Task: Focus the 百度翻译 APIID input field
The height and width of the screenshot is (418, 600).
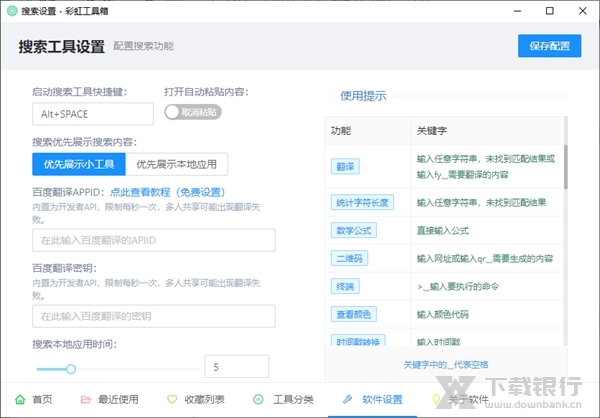Action: pyautogui.click(x=154, y=240)
